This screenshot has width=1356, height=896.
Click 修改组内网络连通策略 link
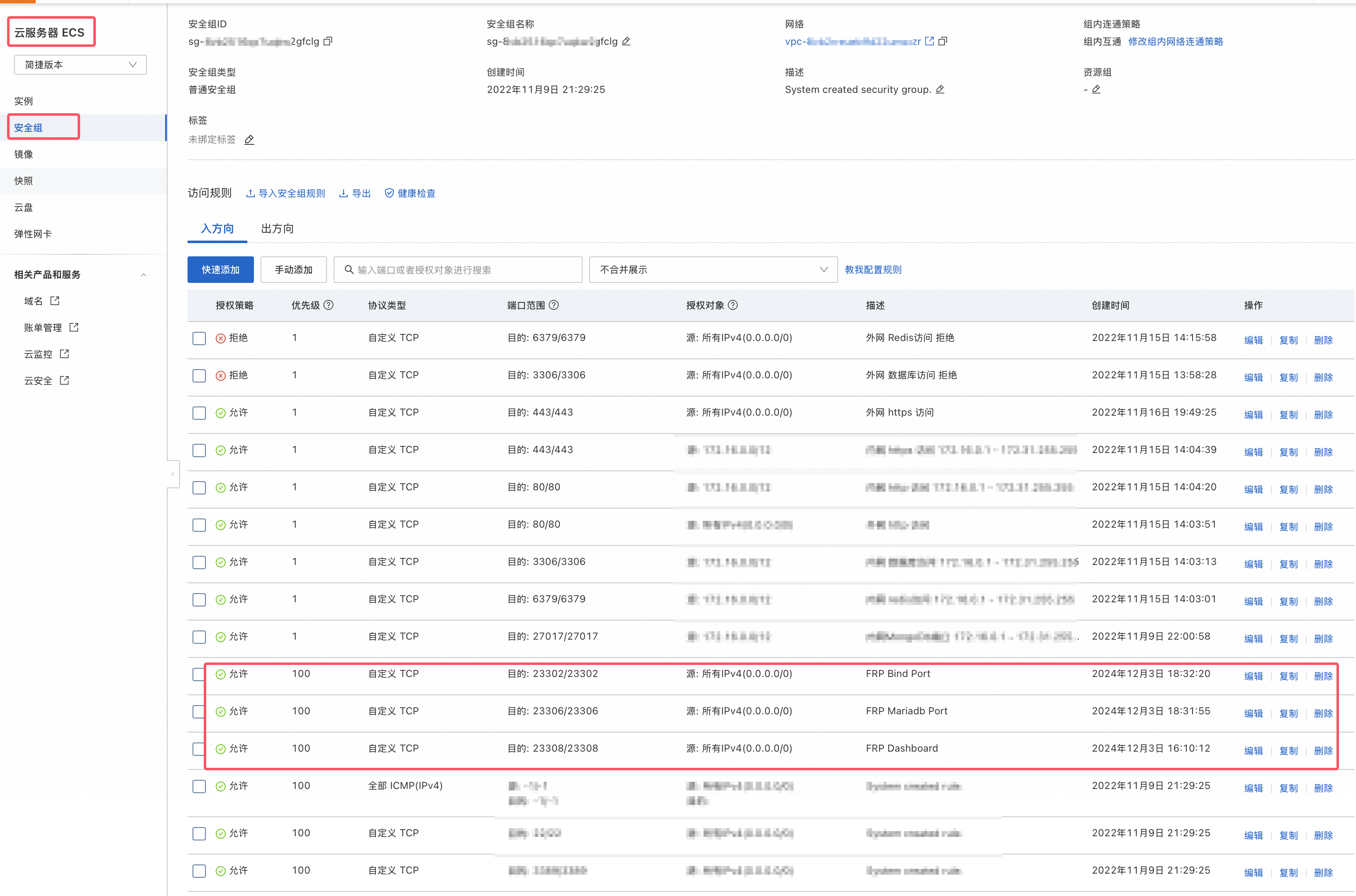[1176, 41]
